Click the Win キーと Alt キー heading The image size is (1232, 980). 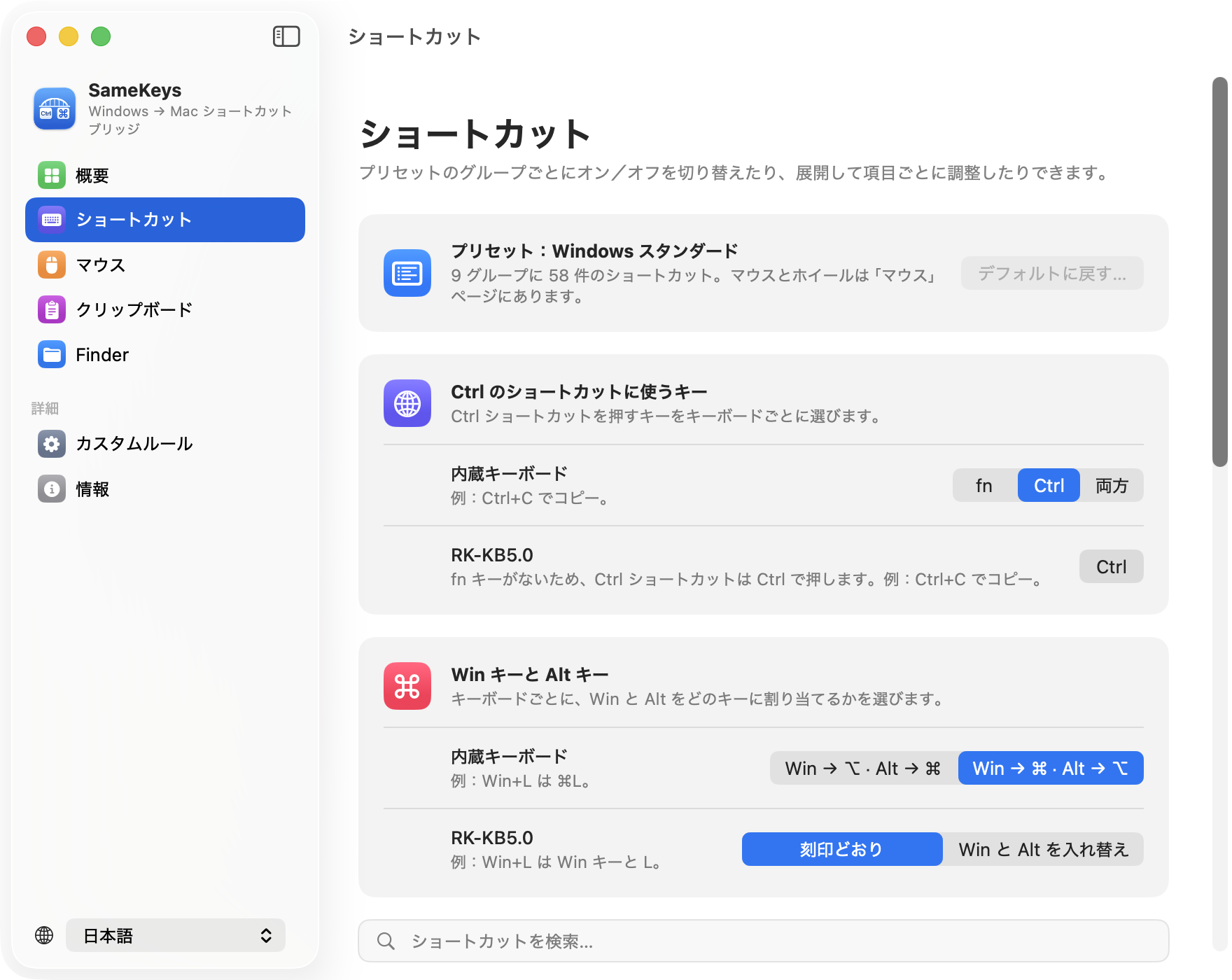click(x=530, y=674)
